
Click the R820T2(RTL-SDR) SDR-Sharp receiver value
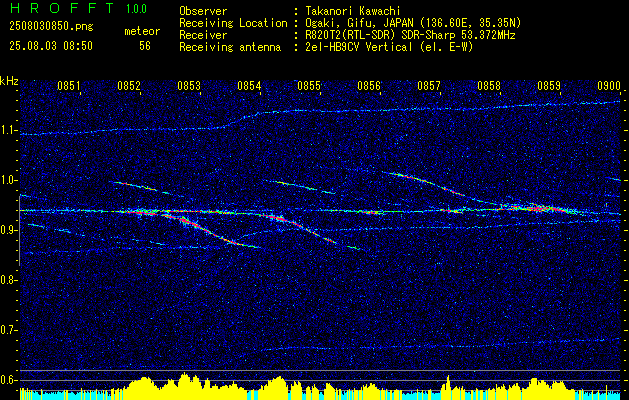410,35
